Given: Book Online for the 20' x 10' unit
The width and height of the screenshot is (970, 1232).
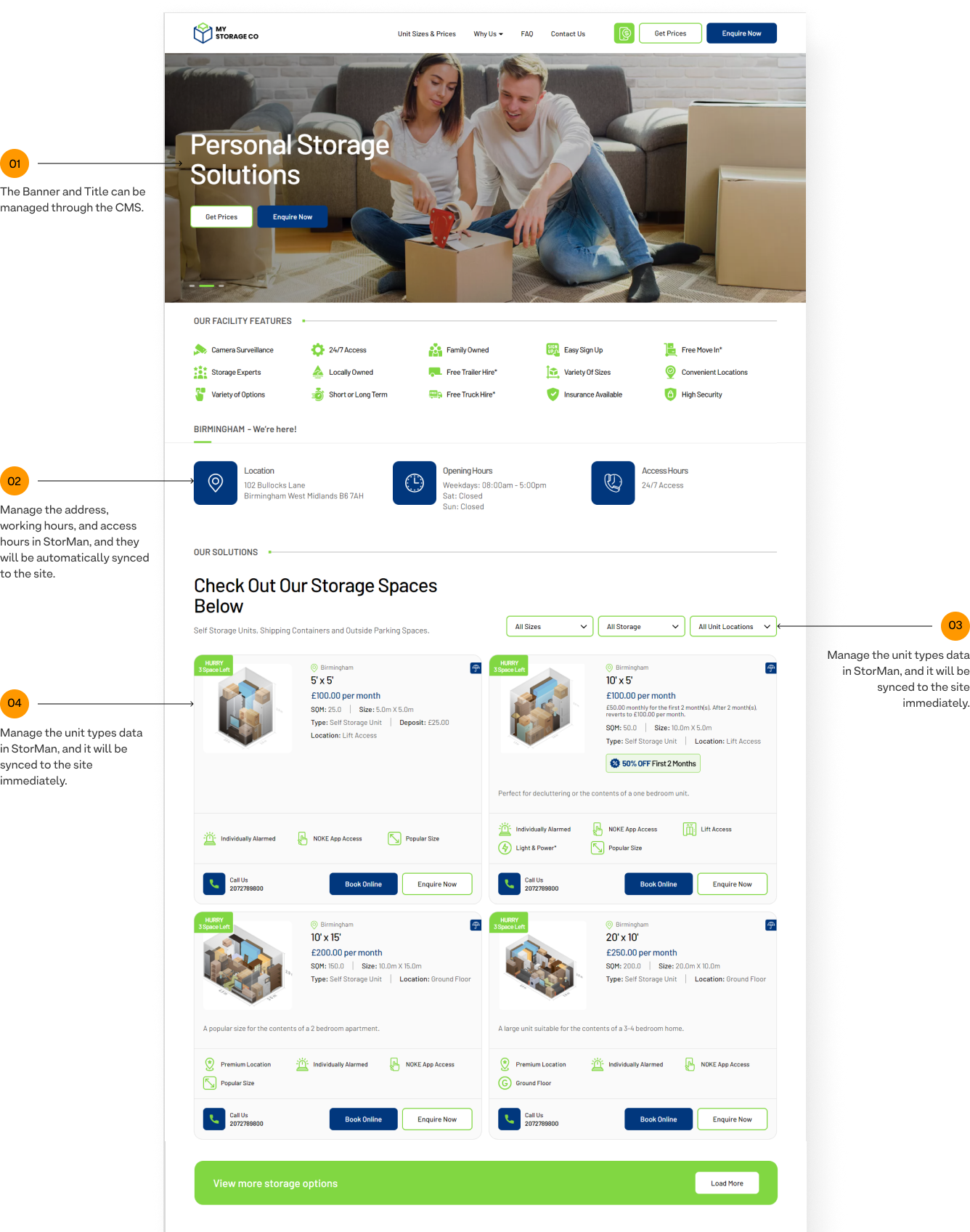Looking at the screenshot, I should pyautogui.click(x=659, y=1119).
